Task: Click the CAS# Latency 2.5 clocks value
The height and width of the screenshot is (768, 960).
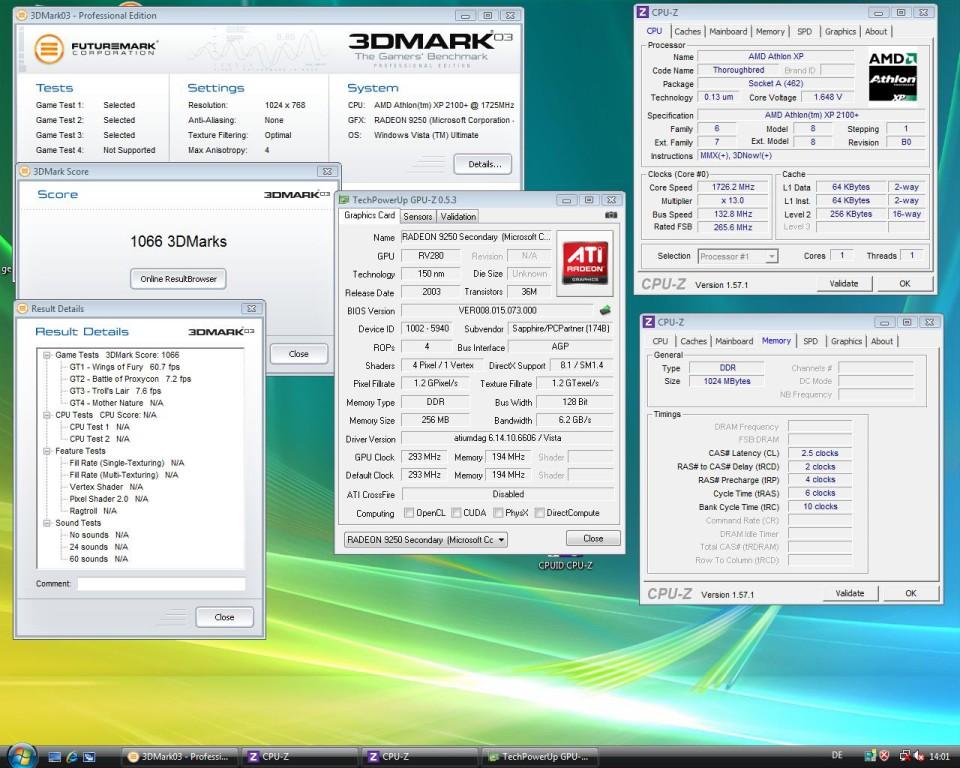Action: click(820, 453)
